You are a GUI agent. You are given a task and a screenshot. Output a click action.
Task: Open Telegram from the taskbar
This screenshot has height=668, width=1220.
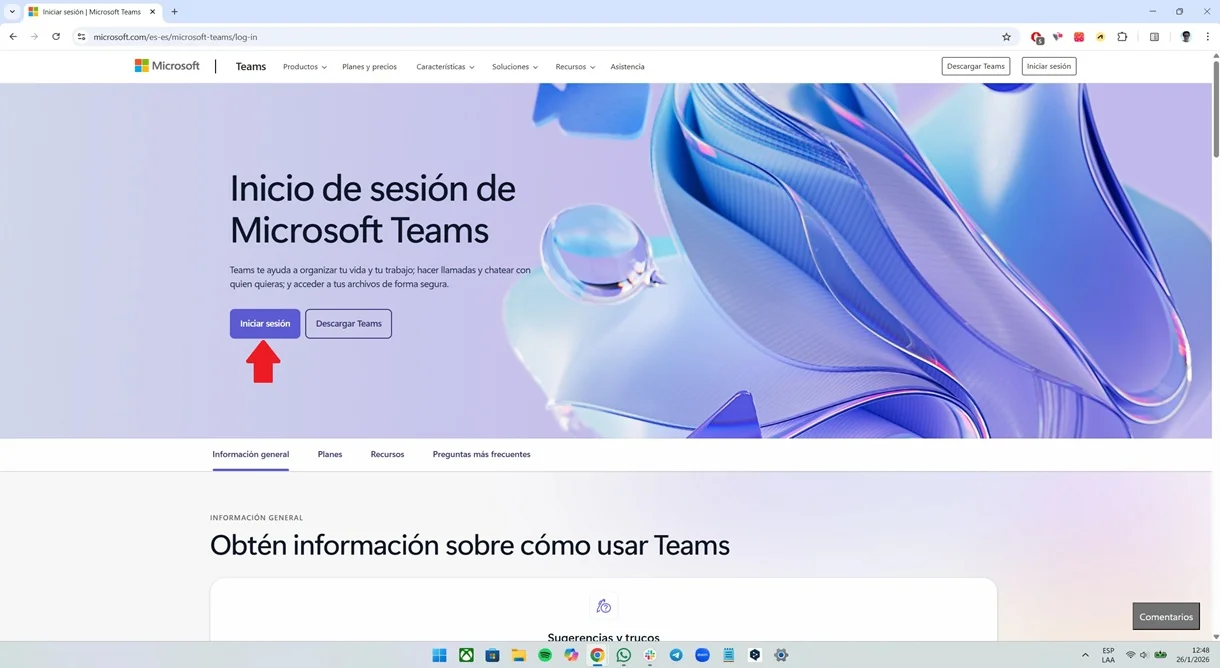click(x=676, y=655)
